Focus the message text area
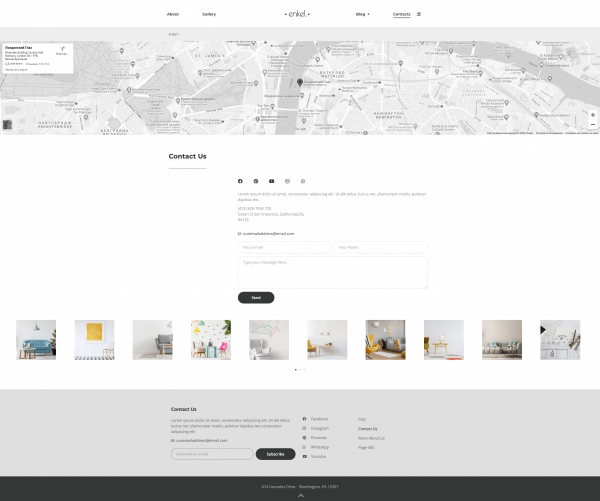The image size is (600, 501). click(332, 272)
